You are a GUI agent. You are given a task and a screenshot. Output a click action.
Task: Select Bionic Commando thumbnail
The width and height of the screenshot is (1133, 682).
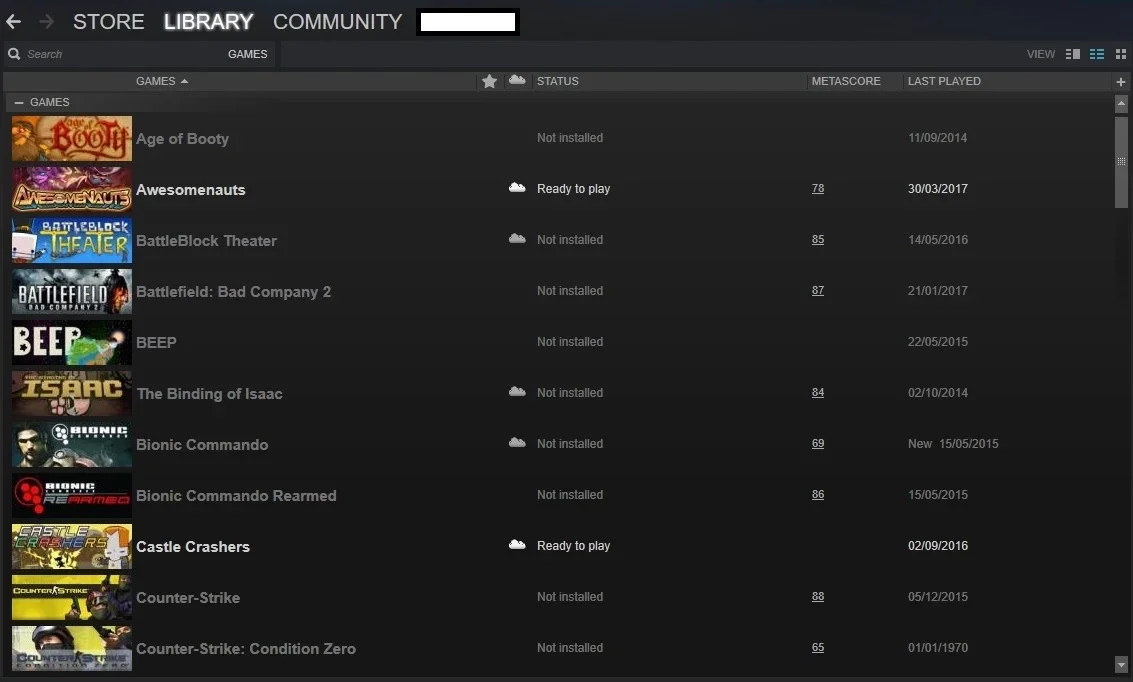pyautogui.click(x=72, y=445)
